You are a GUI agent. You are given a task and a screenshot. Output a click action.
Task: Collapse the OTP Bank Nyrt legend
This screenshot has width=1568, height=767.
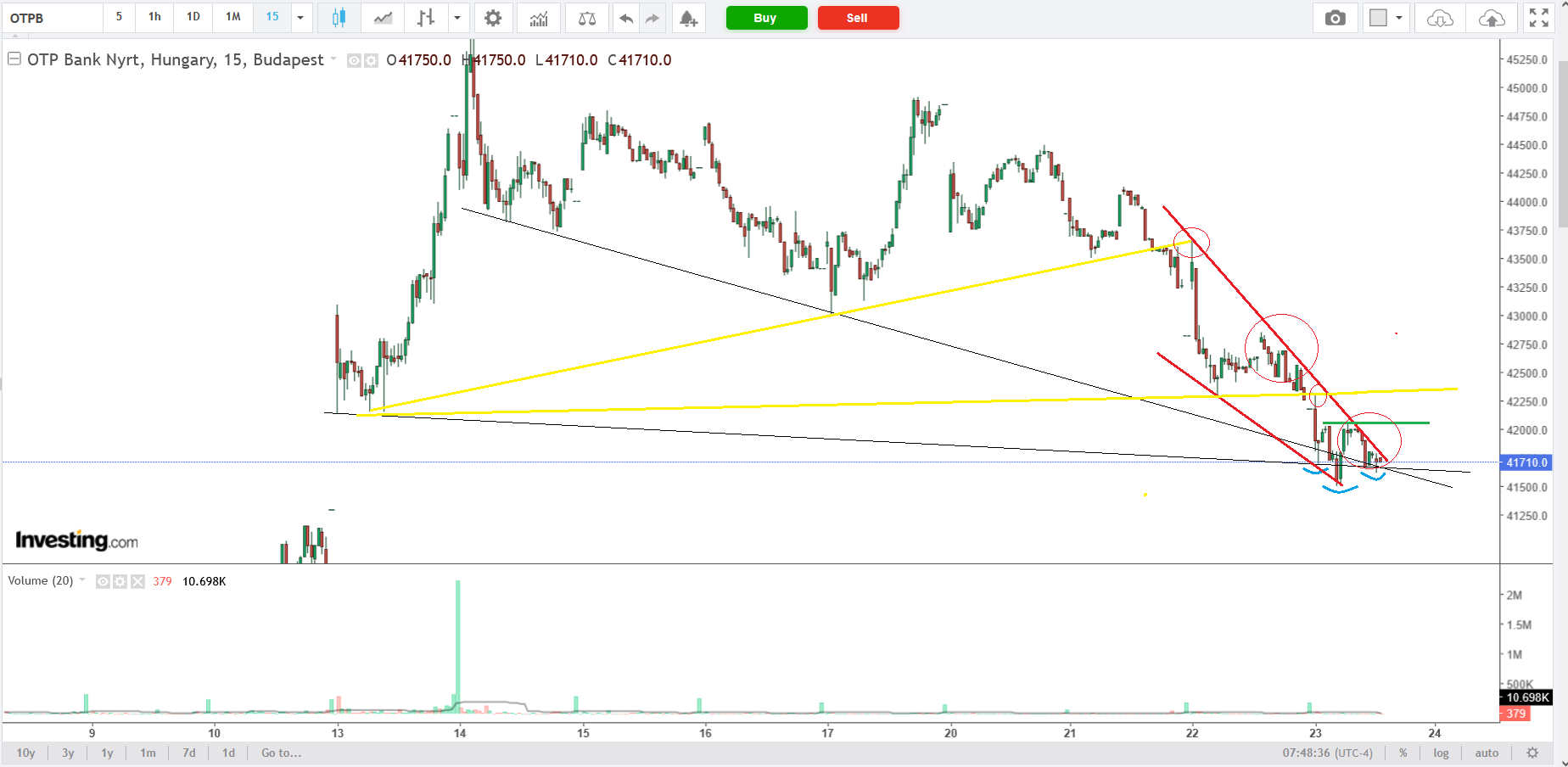pyautogui.click(x=14, y=59)
